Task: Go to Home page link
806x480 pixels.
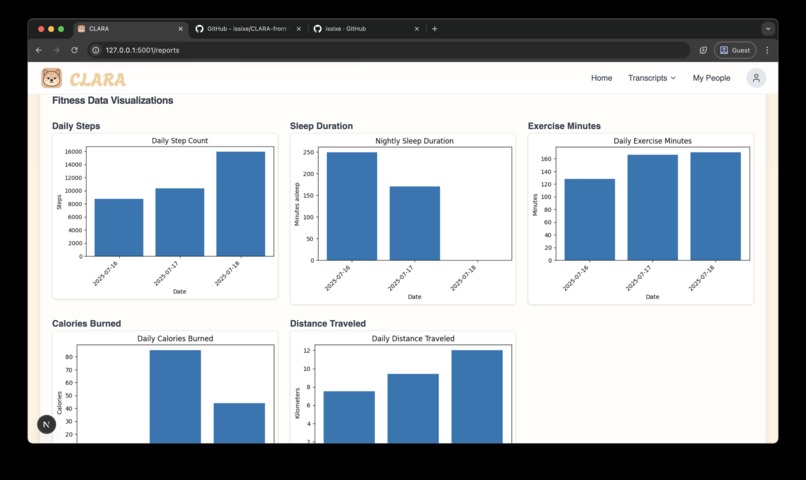Action: [x=601, y=78]
